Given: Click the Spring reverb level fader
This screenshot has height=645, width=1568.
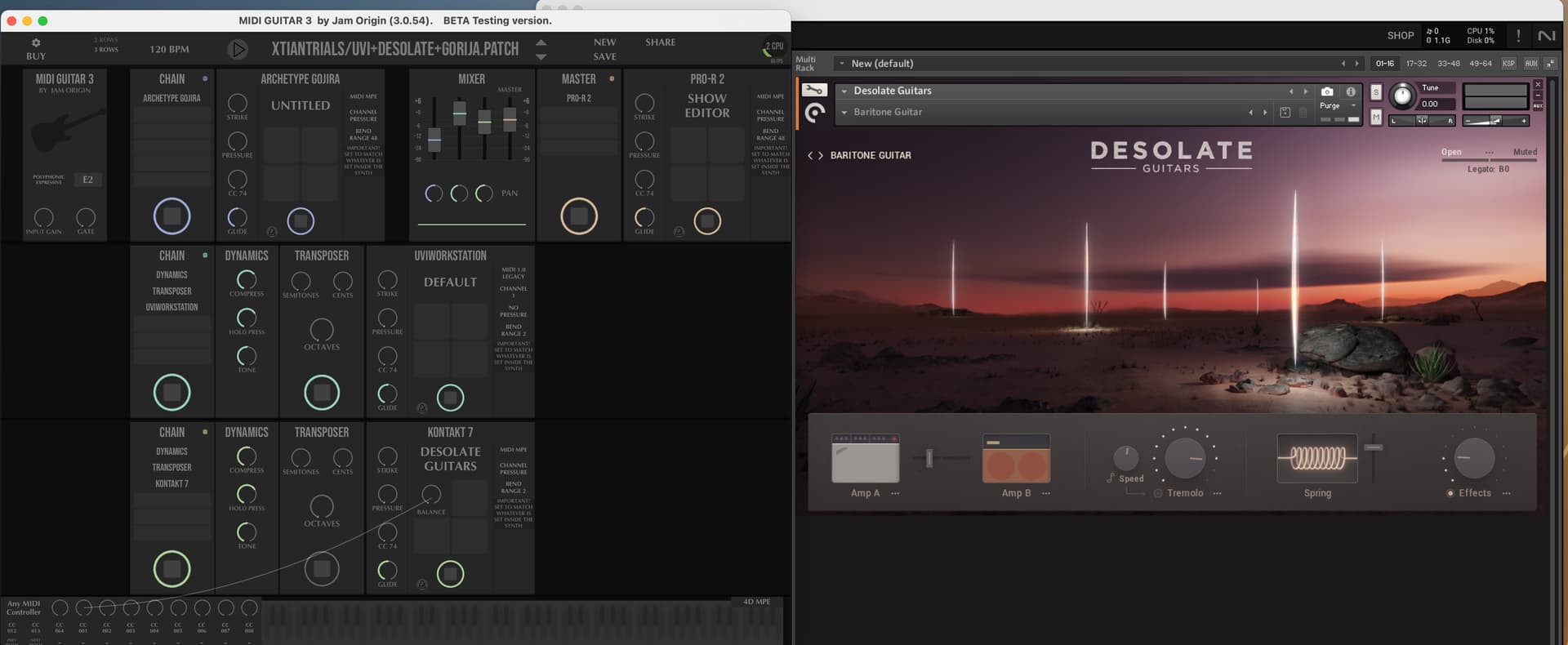Looking at the screenshot, I should pos(1374,447).
